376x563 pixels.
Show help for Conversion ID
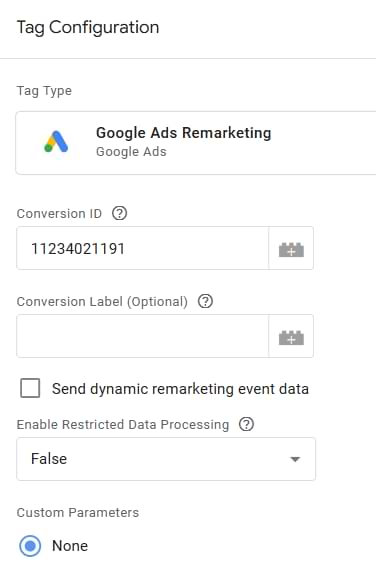pyautogui.click(x=120, y=213)
